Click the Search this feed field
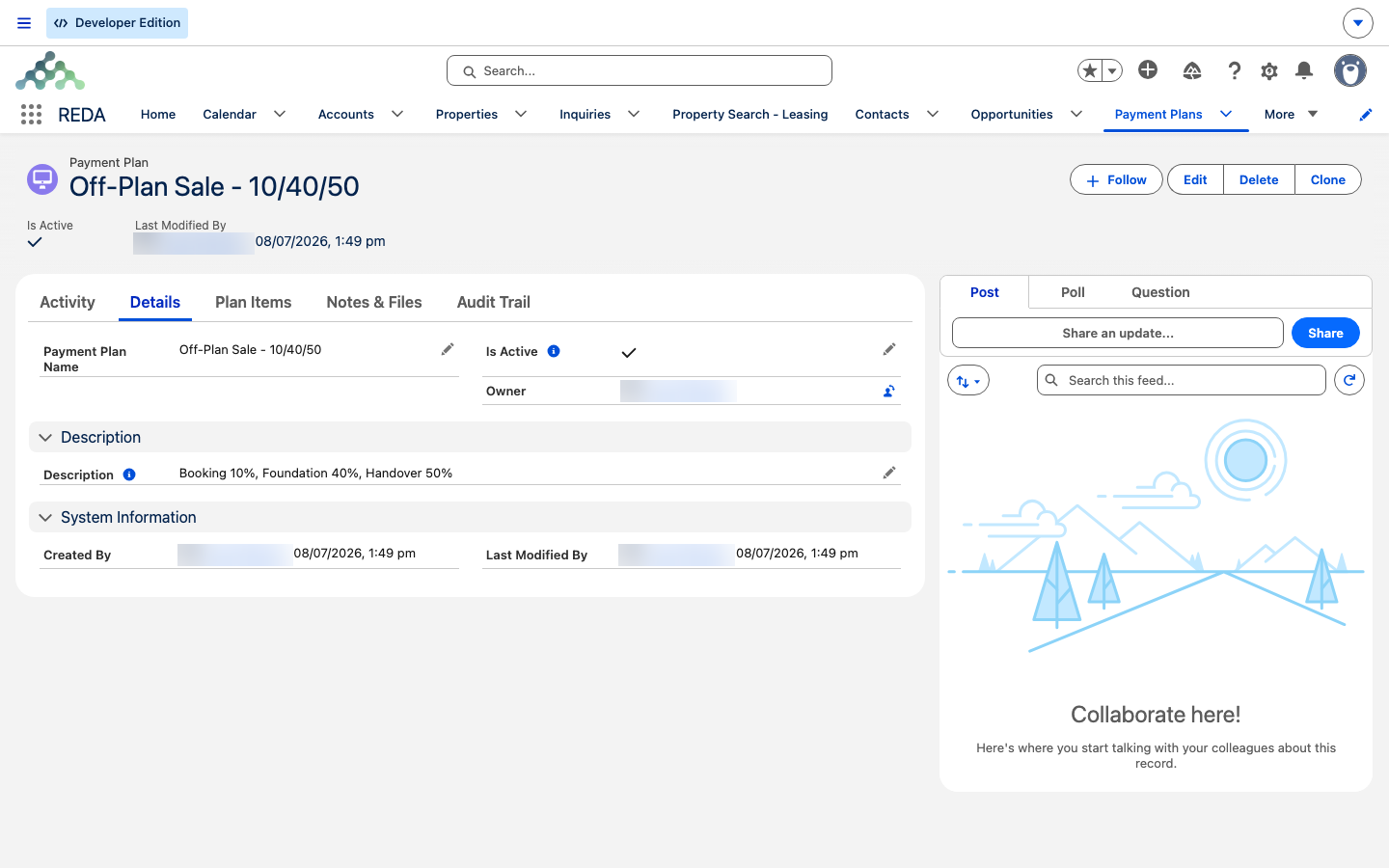 point(1182,380)
